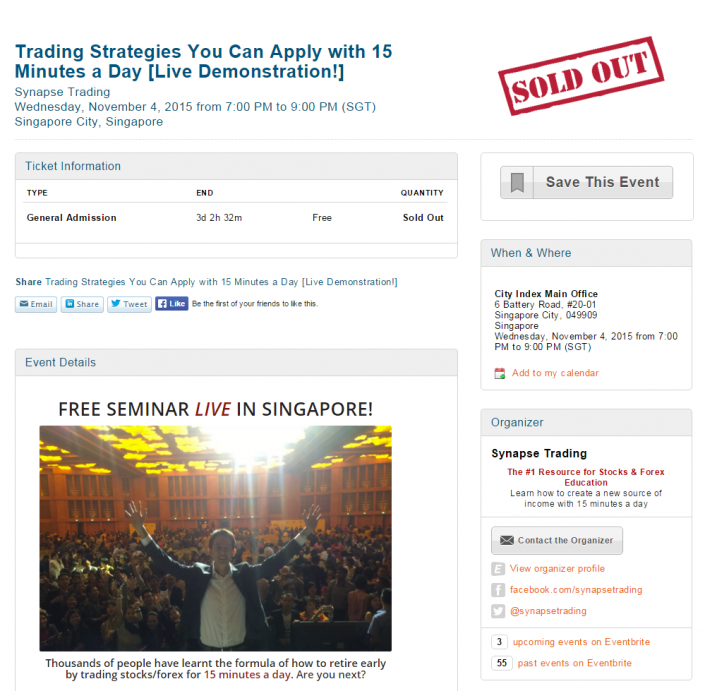Contact the Organizer
Screen dimensions: 705x691
click(x=557, y=540)
